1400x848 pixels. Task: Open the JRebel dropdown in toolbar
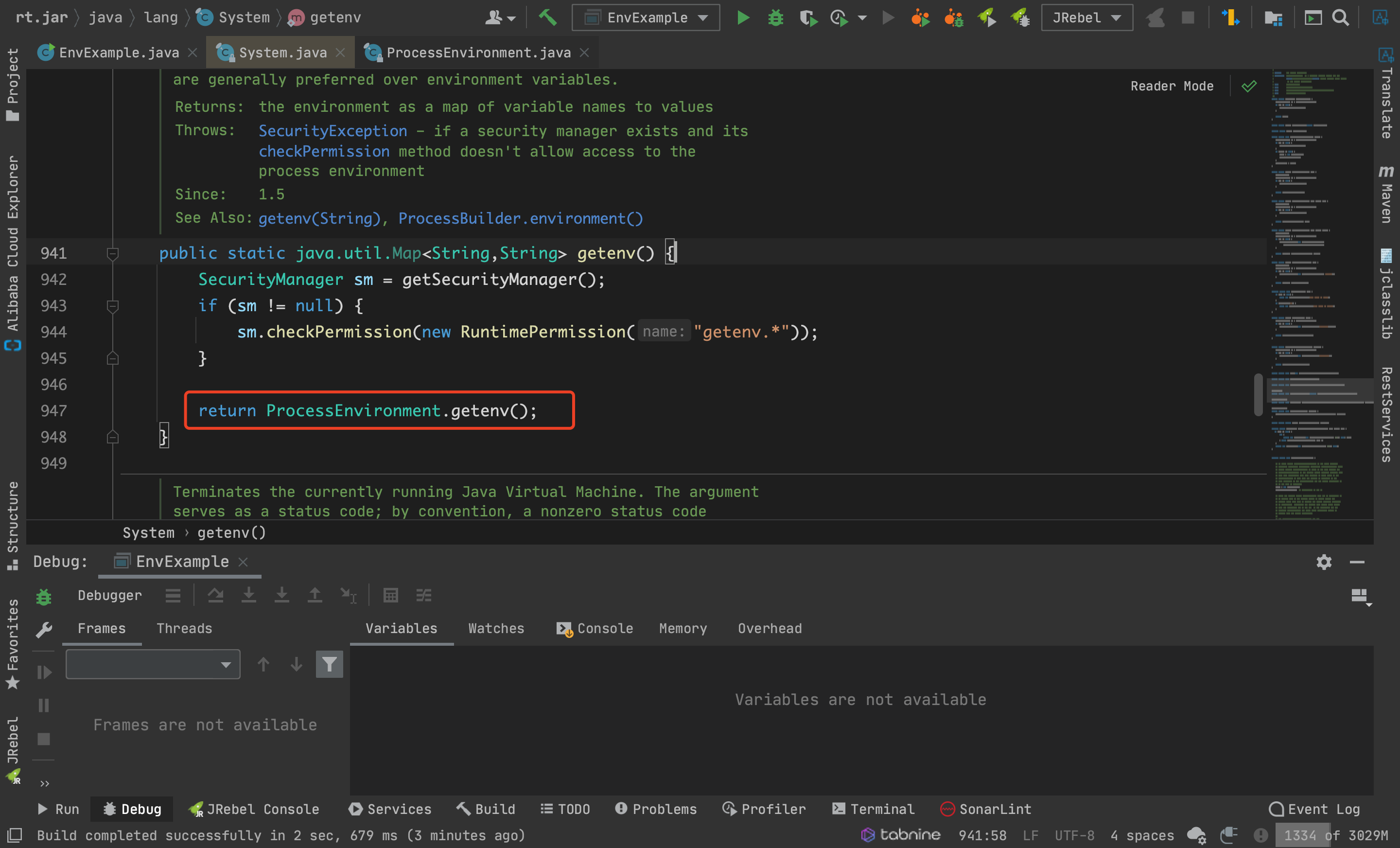[1086, 18]
